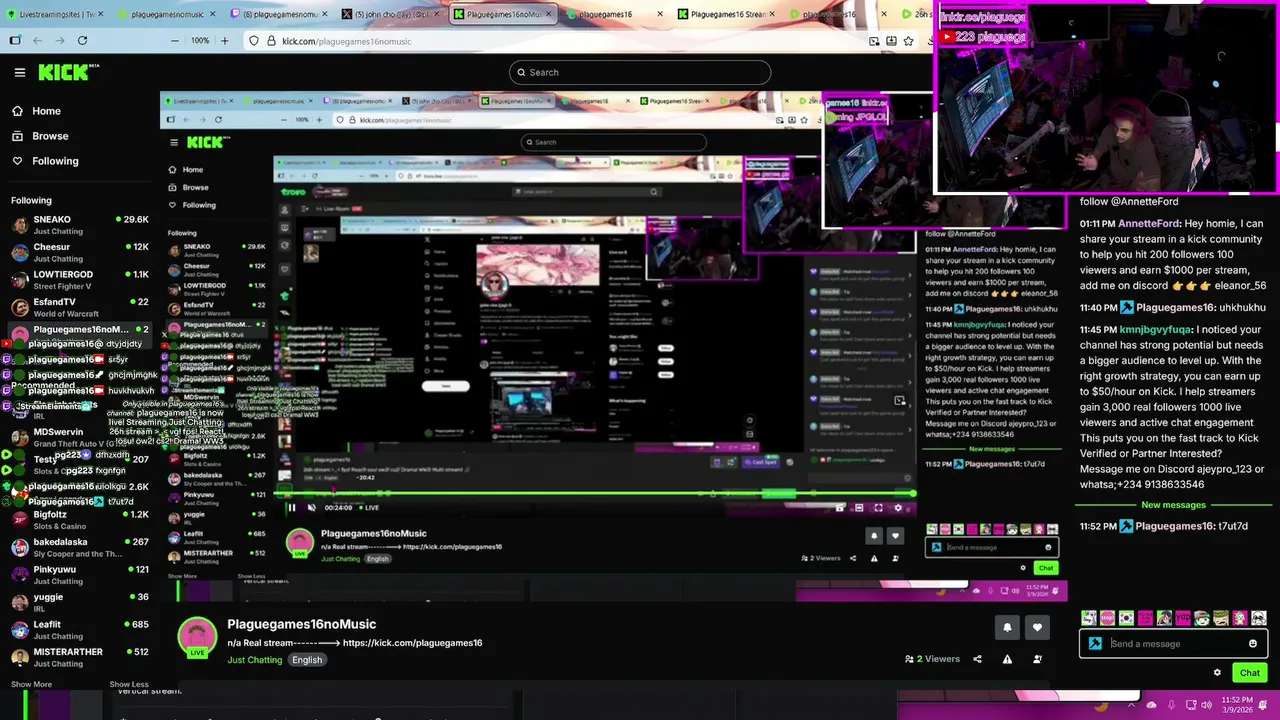
Task: Toggle channel notifications bell
Action: (x=1007, y=628)
